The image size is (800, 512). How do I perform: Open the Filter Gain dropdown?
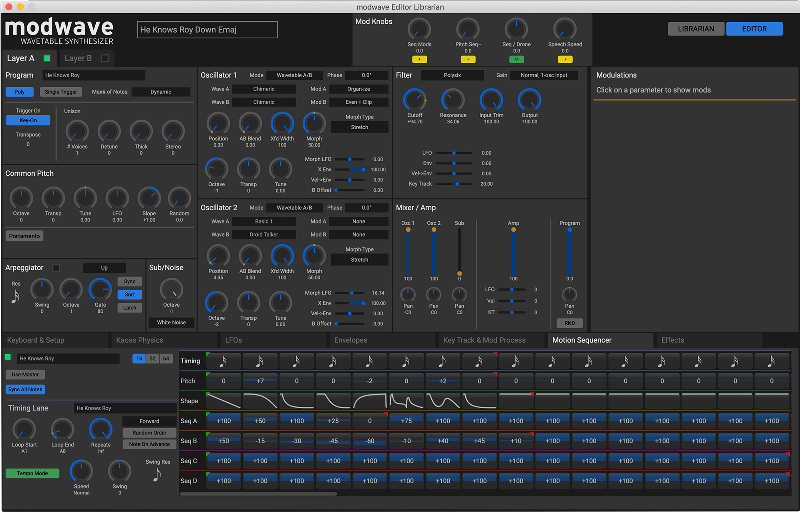543,75
